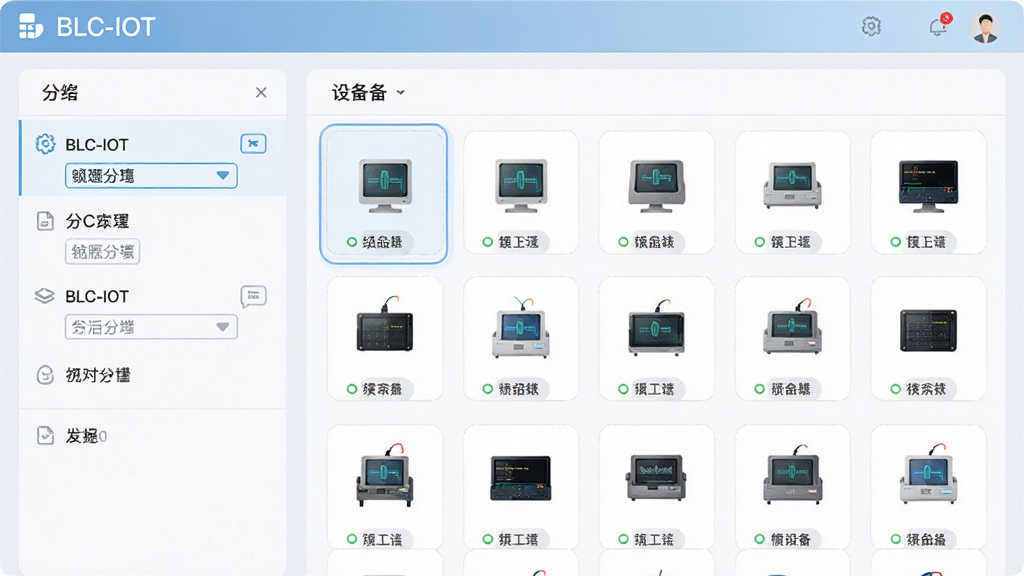Open the third monitor device card in the top row
The image size is (1024, 576).
[656, 193]
